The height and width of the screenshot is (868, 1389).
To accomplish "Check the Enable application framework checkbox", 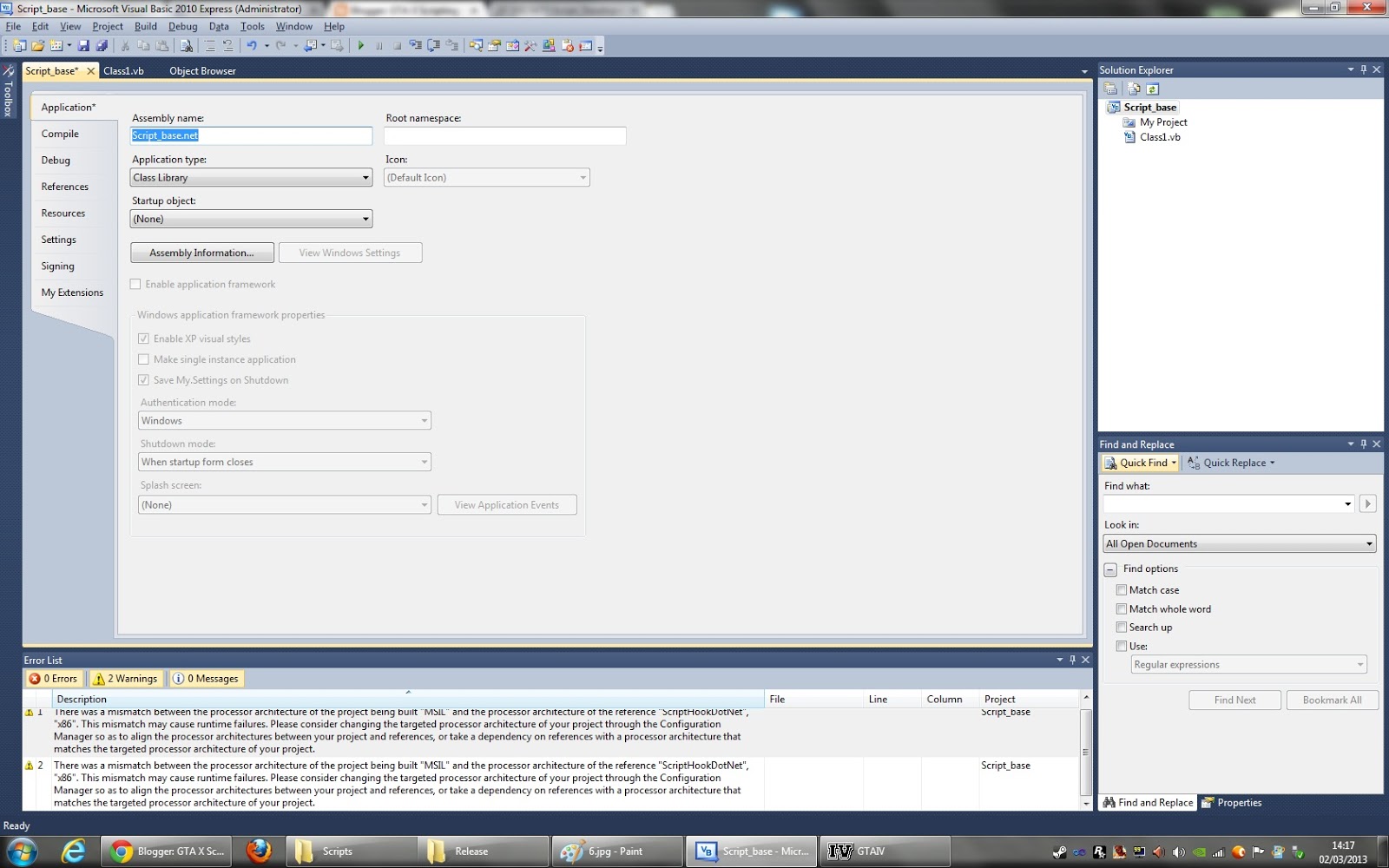I will pos(135,284).
